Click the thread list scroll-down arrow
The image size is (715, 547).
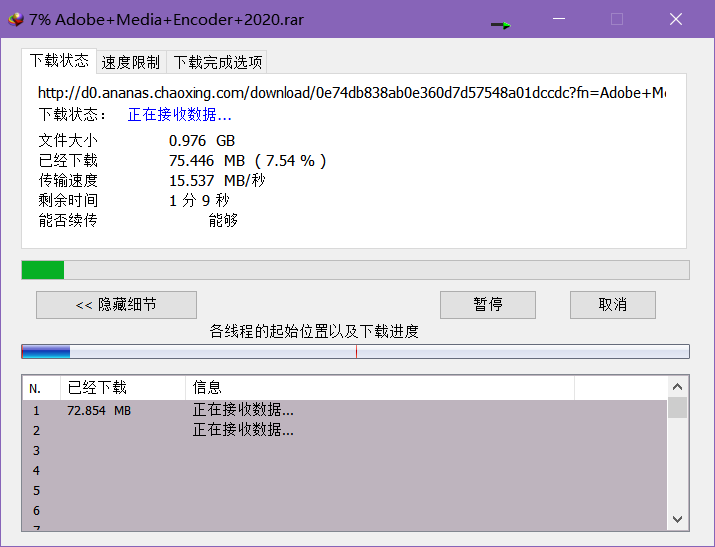[678, 519]
